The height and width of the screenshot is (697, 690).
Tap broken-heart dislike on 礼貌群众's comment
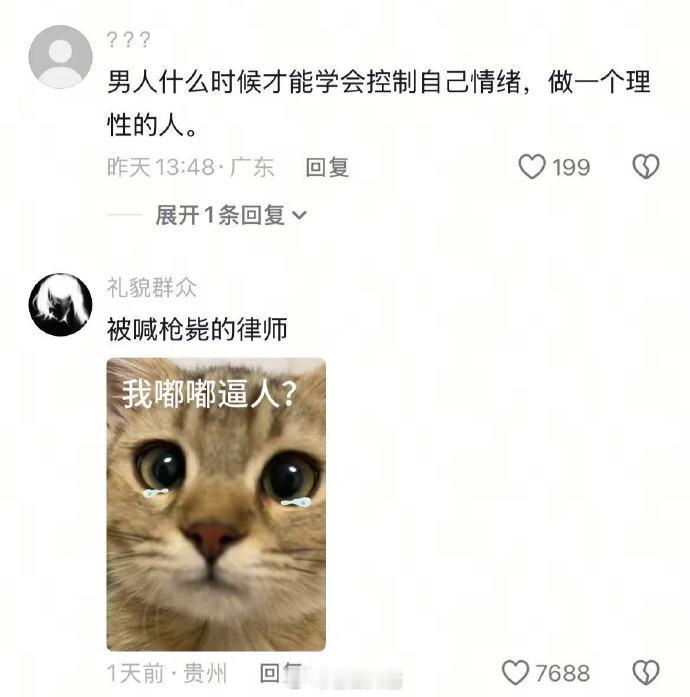pyautogui.click(x=646, y=673)
